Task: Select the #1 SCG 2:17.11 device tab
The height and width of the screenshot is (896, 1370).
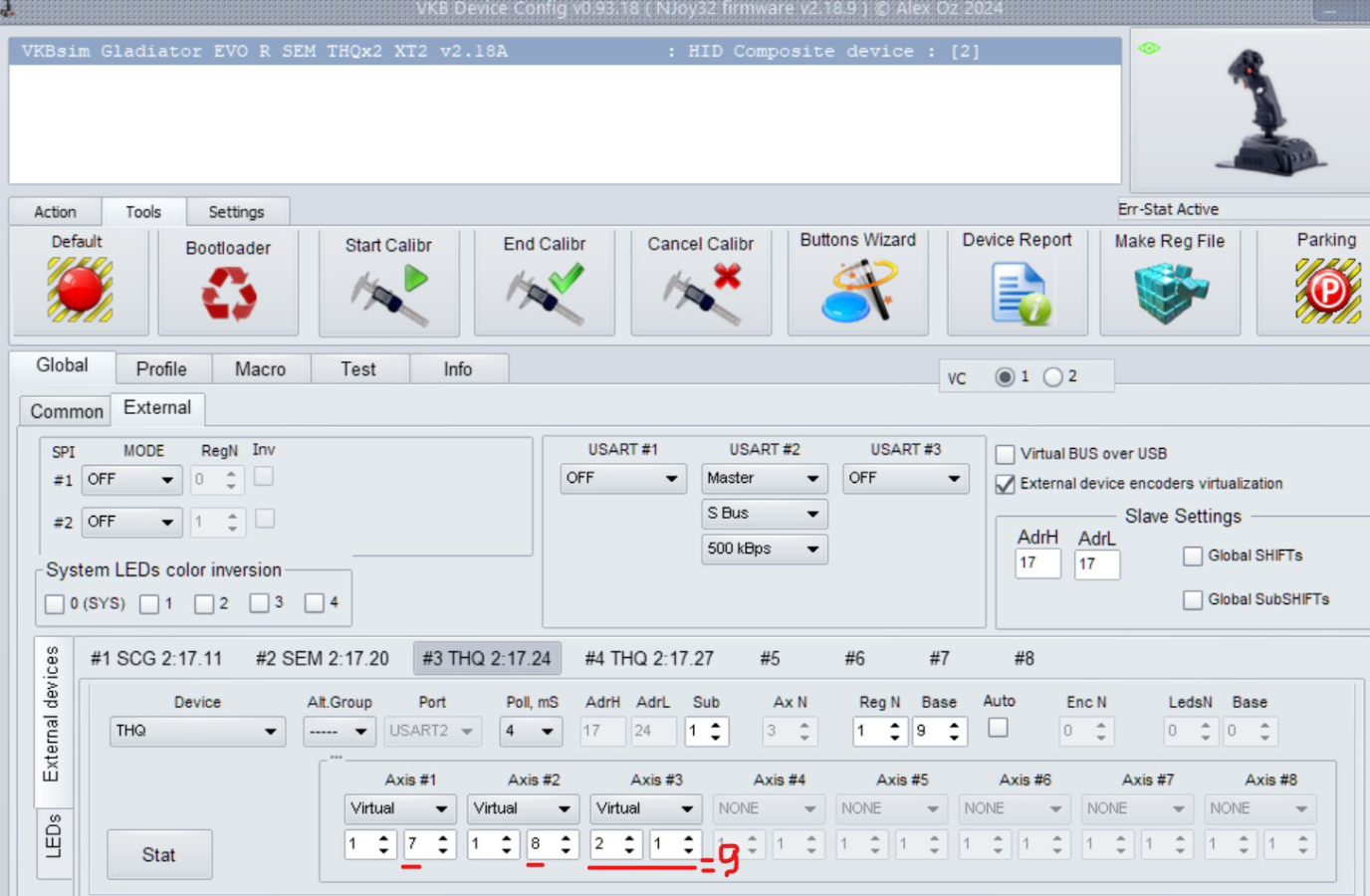Action: tap(156, 658)
